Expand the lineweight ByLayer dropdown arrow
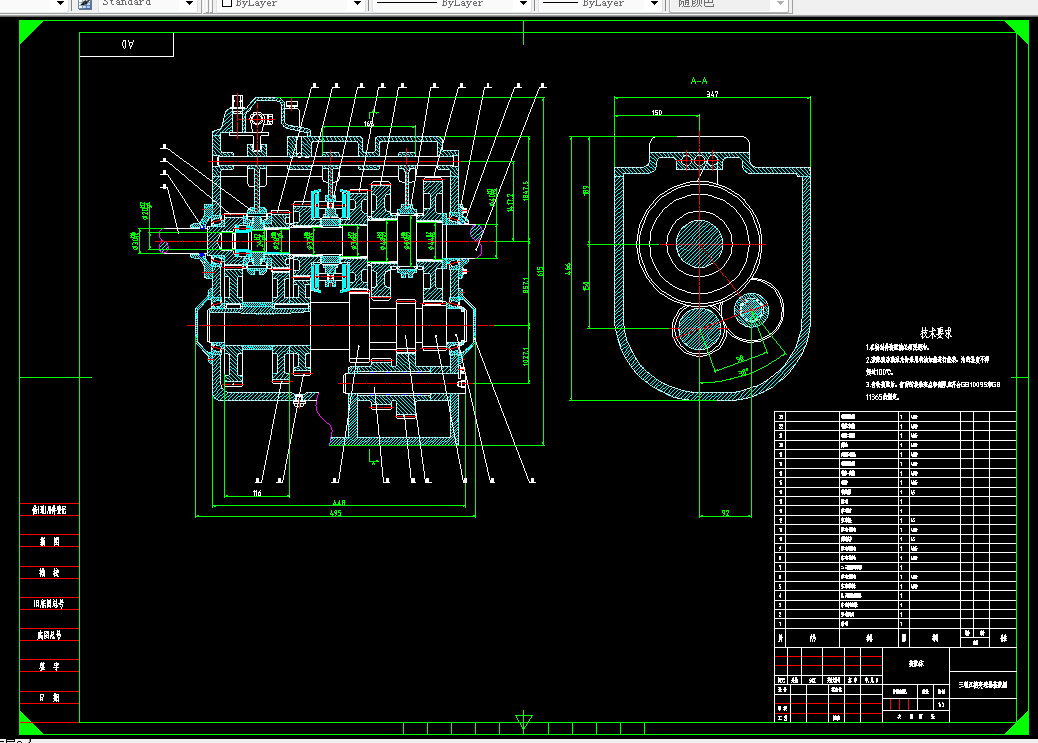Screen dimensions: 1038x743 [654, 4]
